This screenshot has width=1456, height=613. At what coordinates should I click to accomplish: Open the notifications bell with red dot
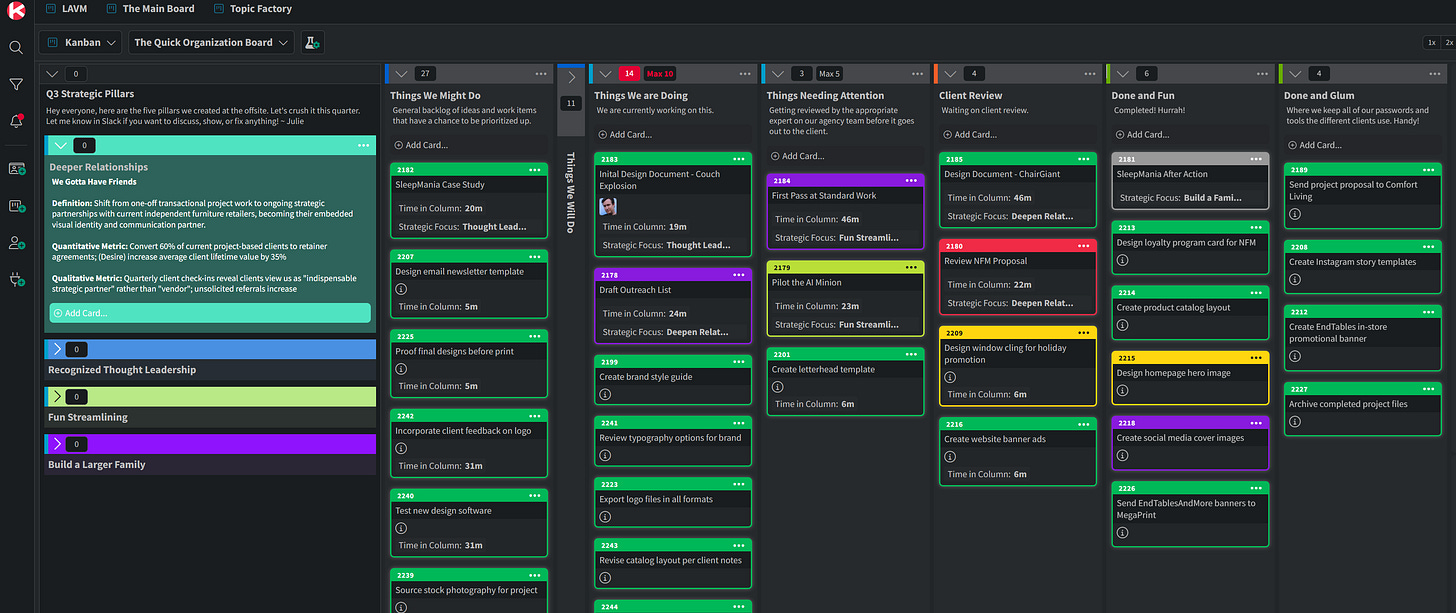point(16,121)
